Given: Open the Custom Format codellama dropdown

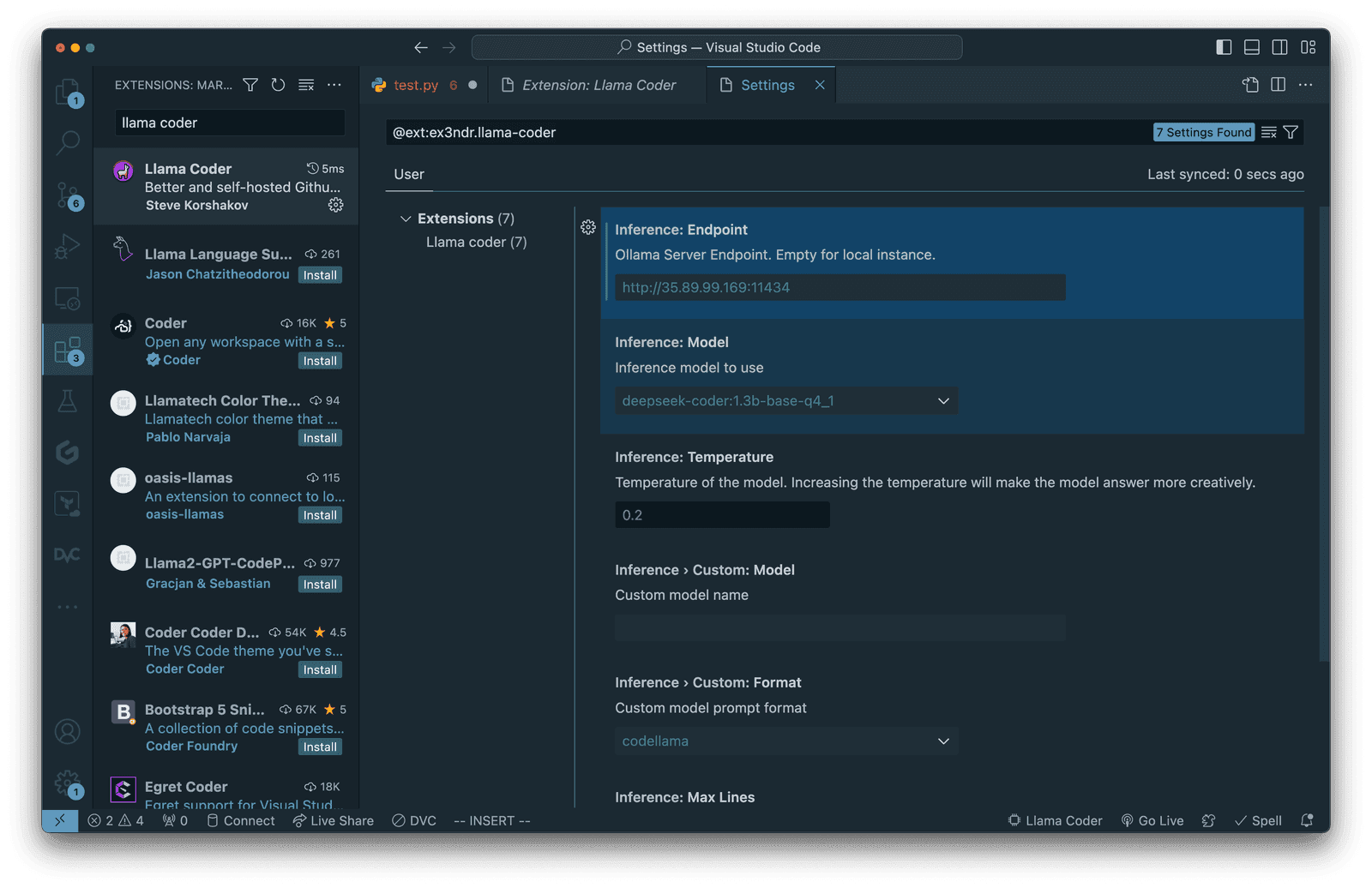Looking at the screenshot, I should 786,741.
